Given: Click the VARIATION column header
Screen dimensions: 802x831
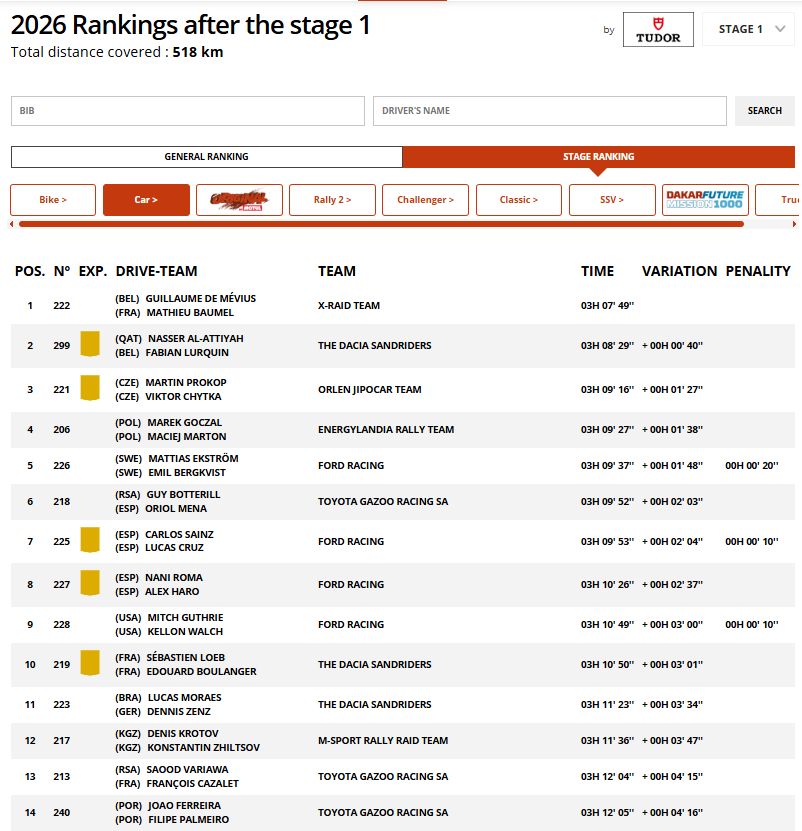Looking at the screenshot, I should tap(680, 271).
